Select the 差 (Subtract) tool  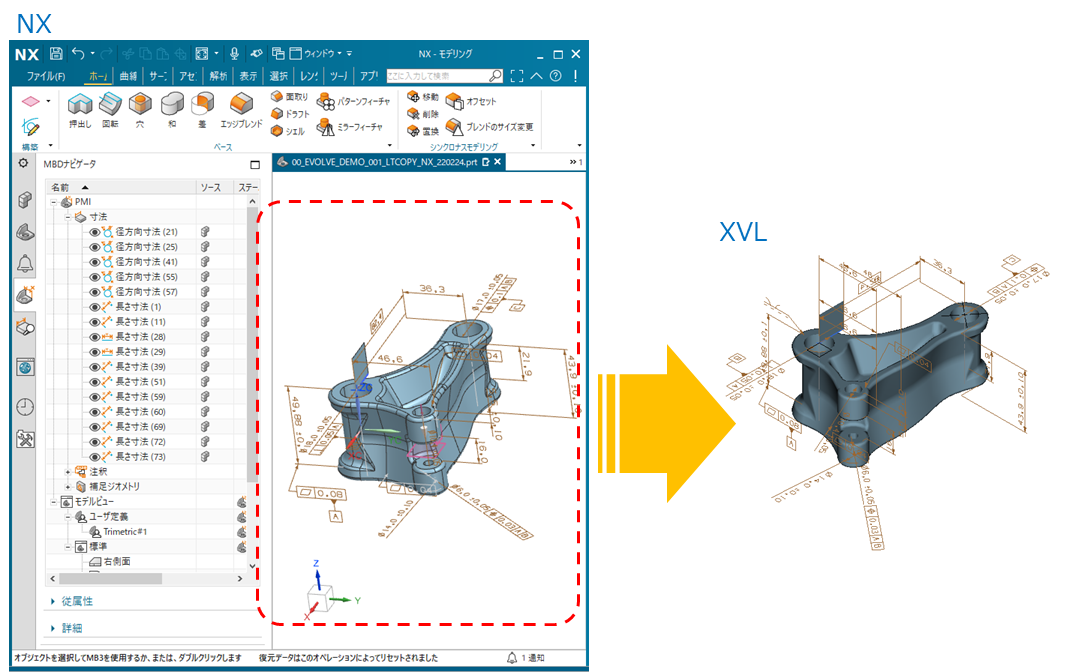point(202,110)
